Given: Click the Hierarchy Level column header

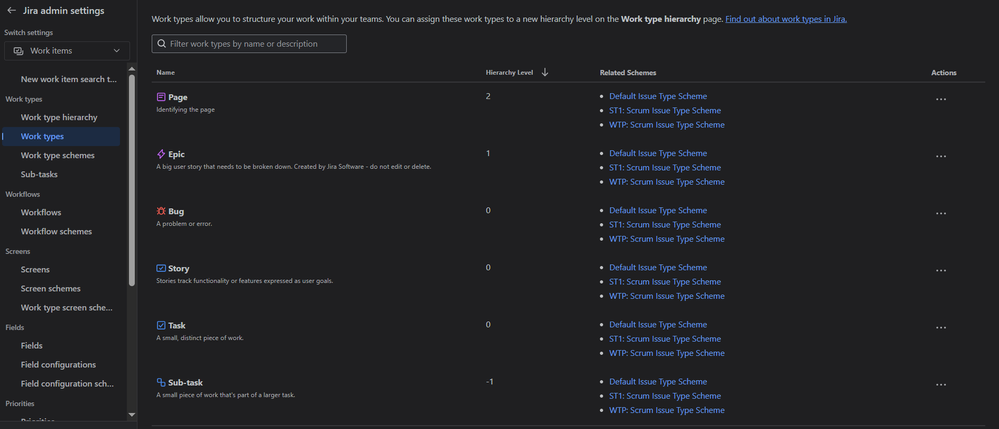Looking at the screenshot, I should pyautogui.click(x=509, y=73).
